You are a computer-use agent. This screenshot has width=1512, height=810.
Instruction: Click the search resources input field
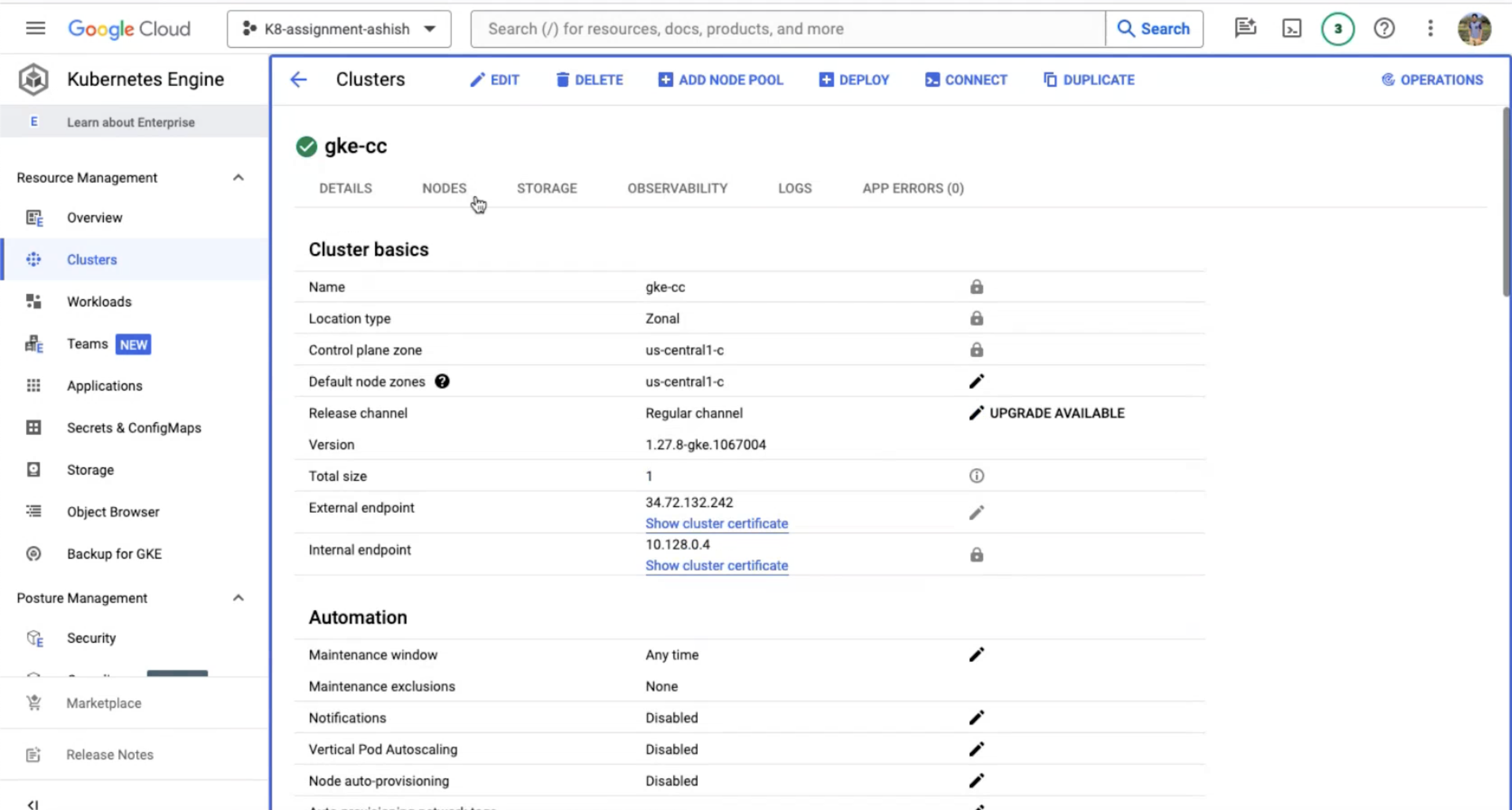point(787,29)
